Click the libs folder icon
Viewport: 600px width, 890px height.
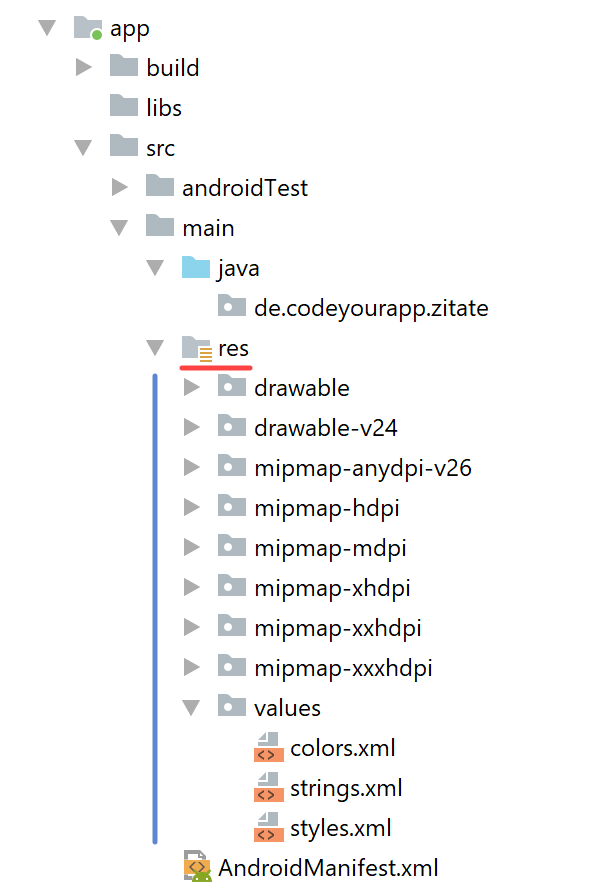click(x=124, y=106)
